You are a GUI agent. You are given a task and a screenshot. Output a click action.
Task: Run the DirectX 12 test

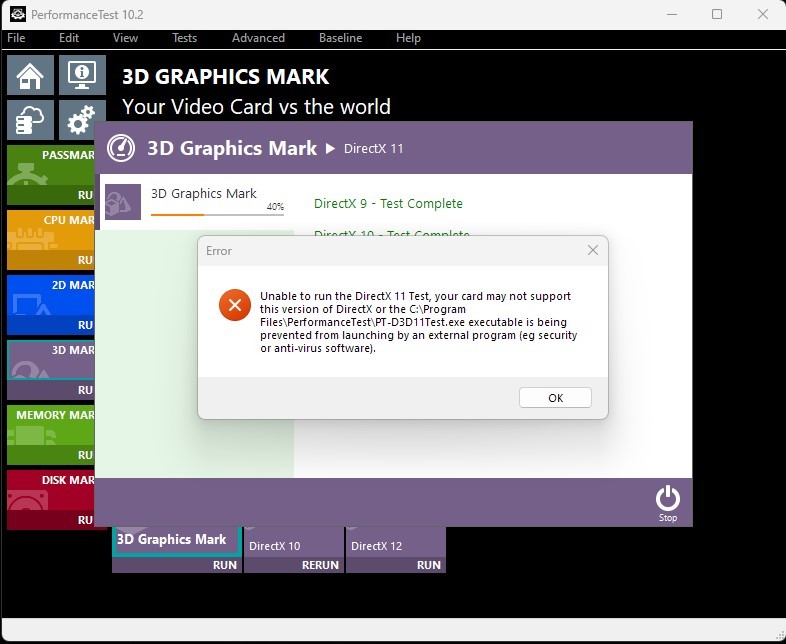(x=428, y=565)
